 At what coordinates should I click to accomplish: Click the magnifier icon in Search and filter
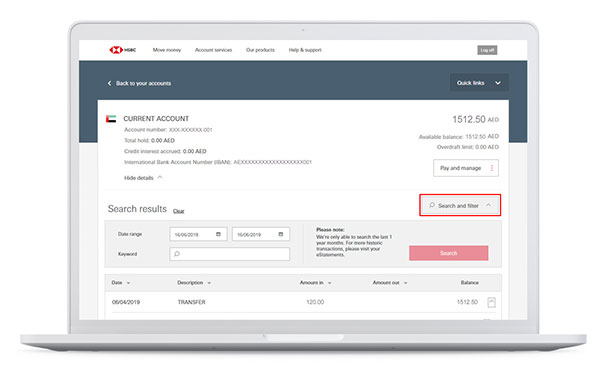432,205
